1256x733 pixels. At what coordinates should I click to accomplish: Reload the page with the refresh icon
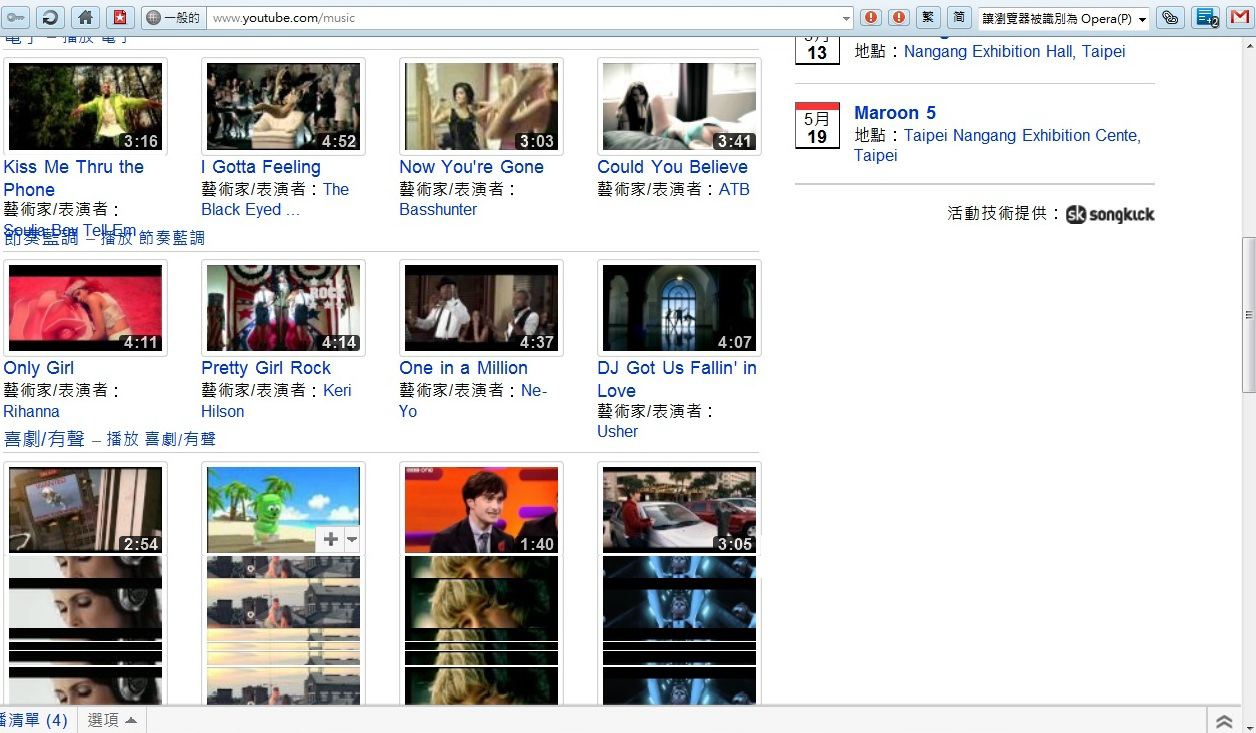click(50, 17)
